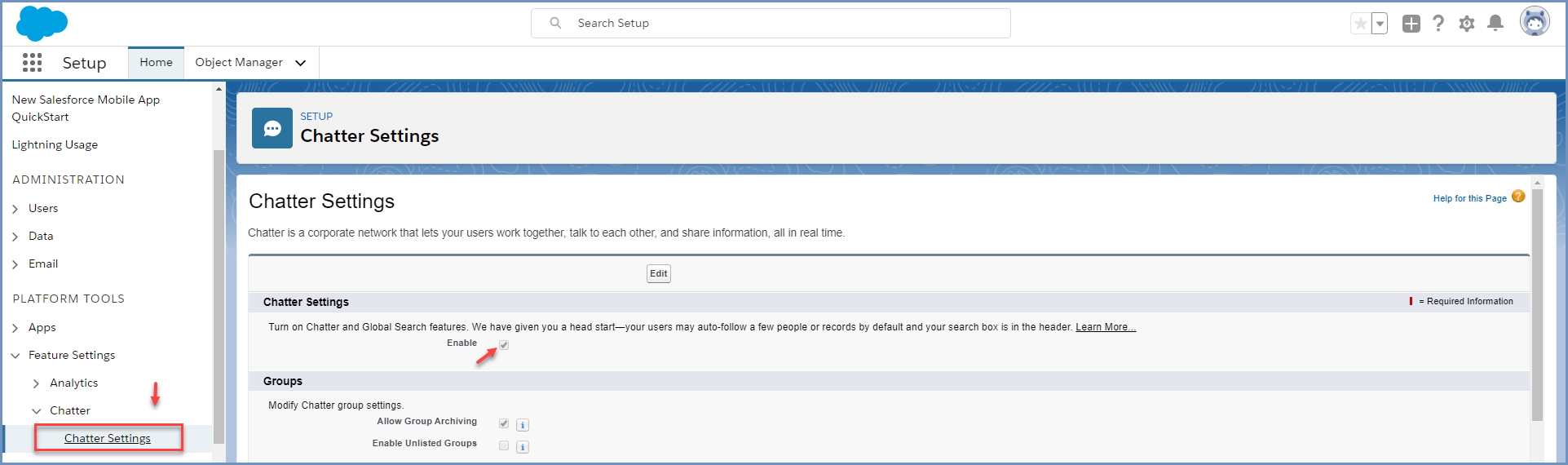
Task: Click the Setup app name
Action: (x=84, y=63)
